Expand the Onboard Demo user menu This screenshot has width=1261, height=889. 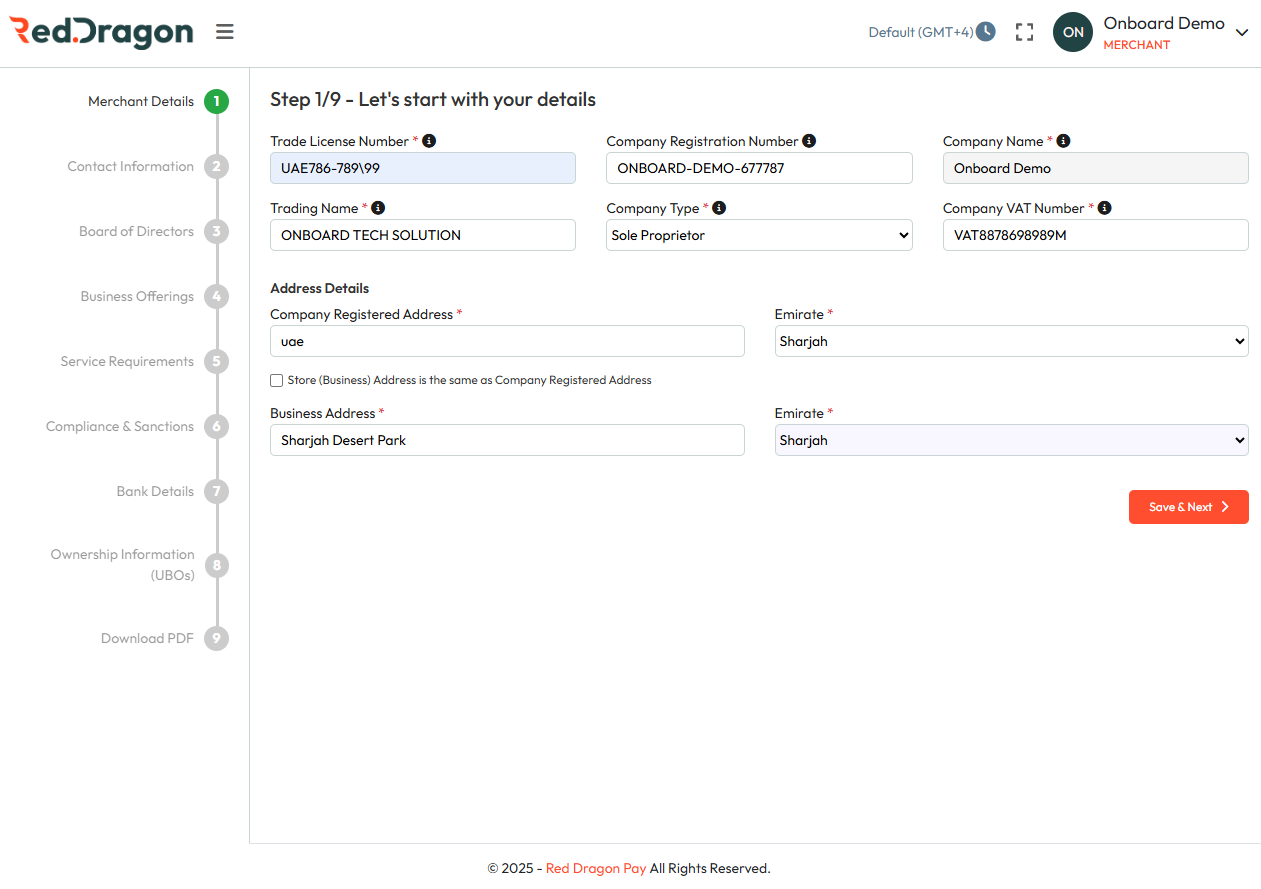click(1241, 32)
